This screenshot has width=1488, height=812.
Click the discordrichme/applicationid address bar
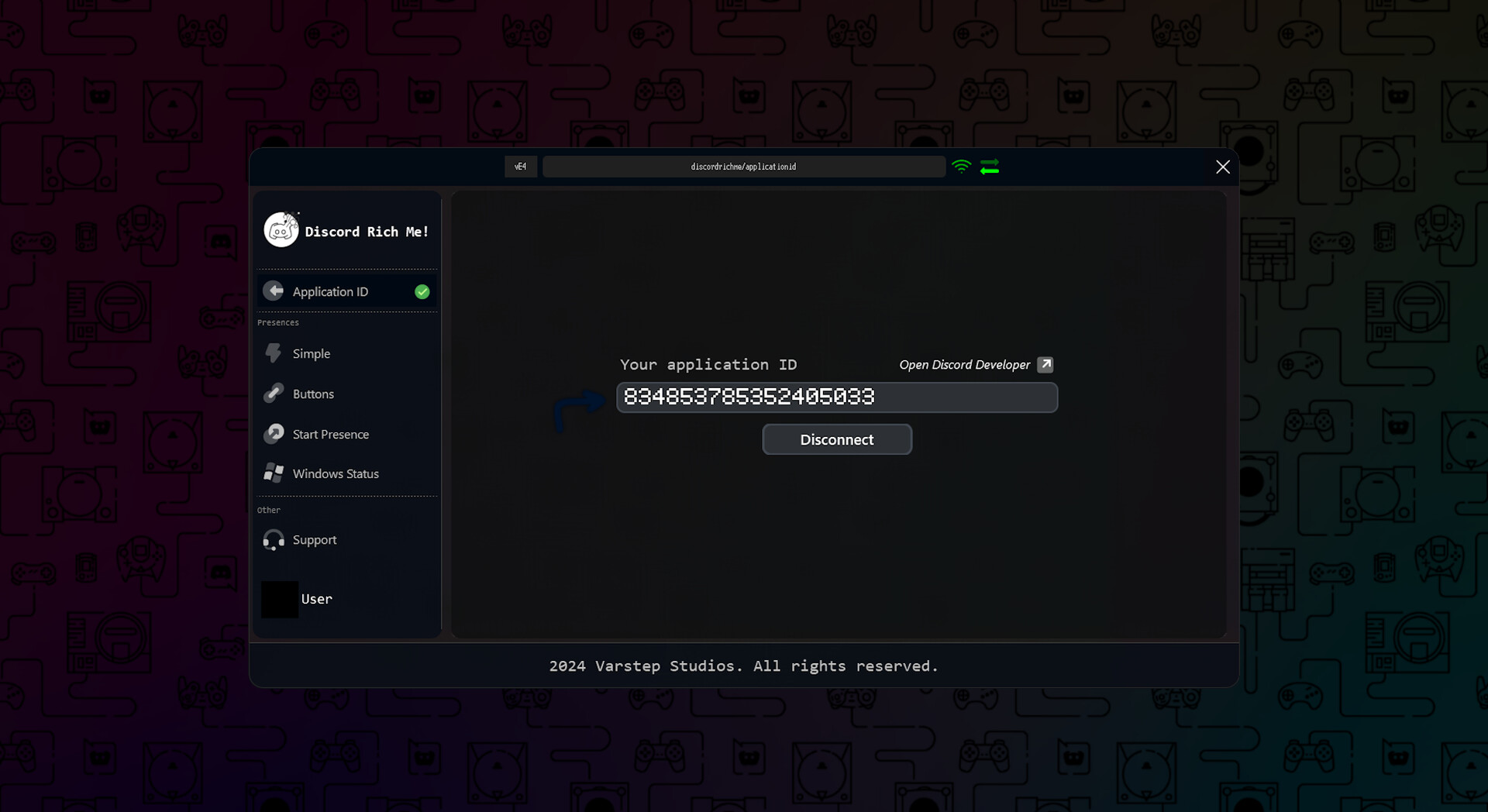(744, 167)
